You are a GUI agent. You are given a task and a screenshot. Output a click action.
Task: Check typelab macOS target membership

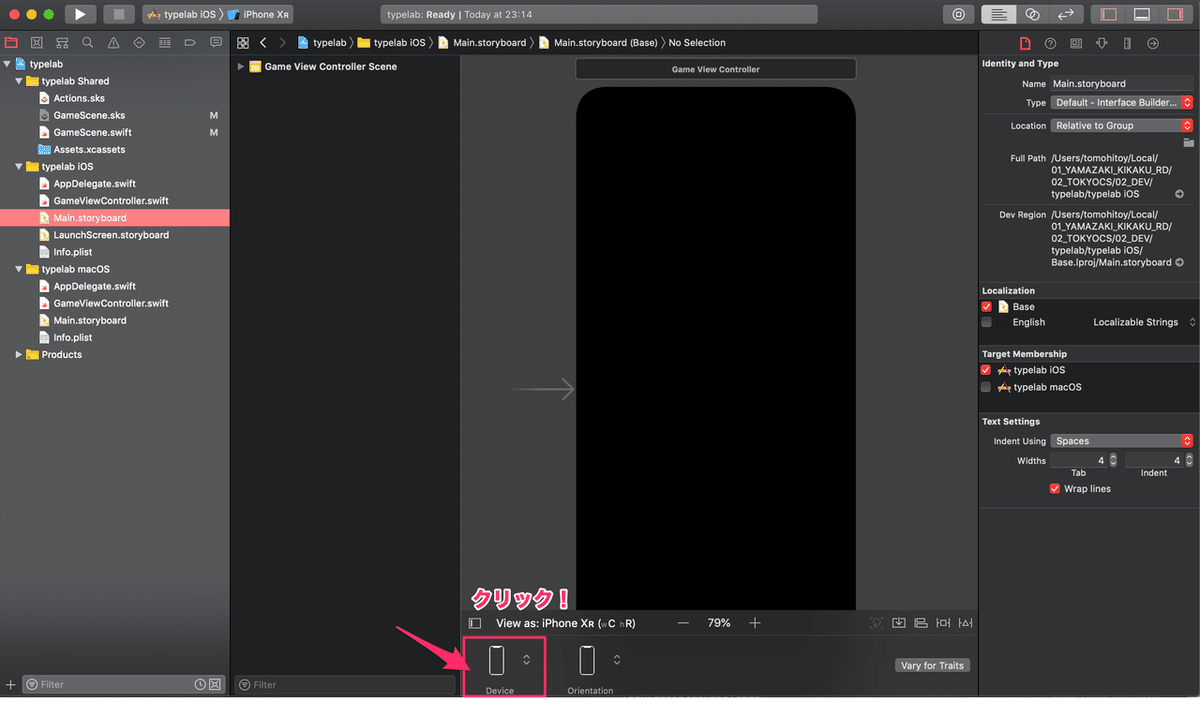[x=986, y=387]
